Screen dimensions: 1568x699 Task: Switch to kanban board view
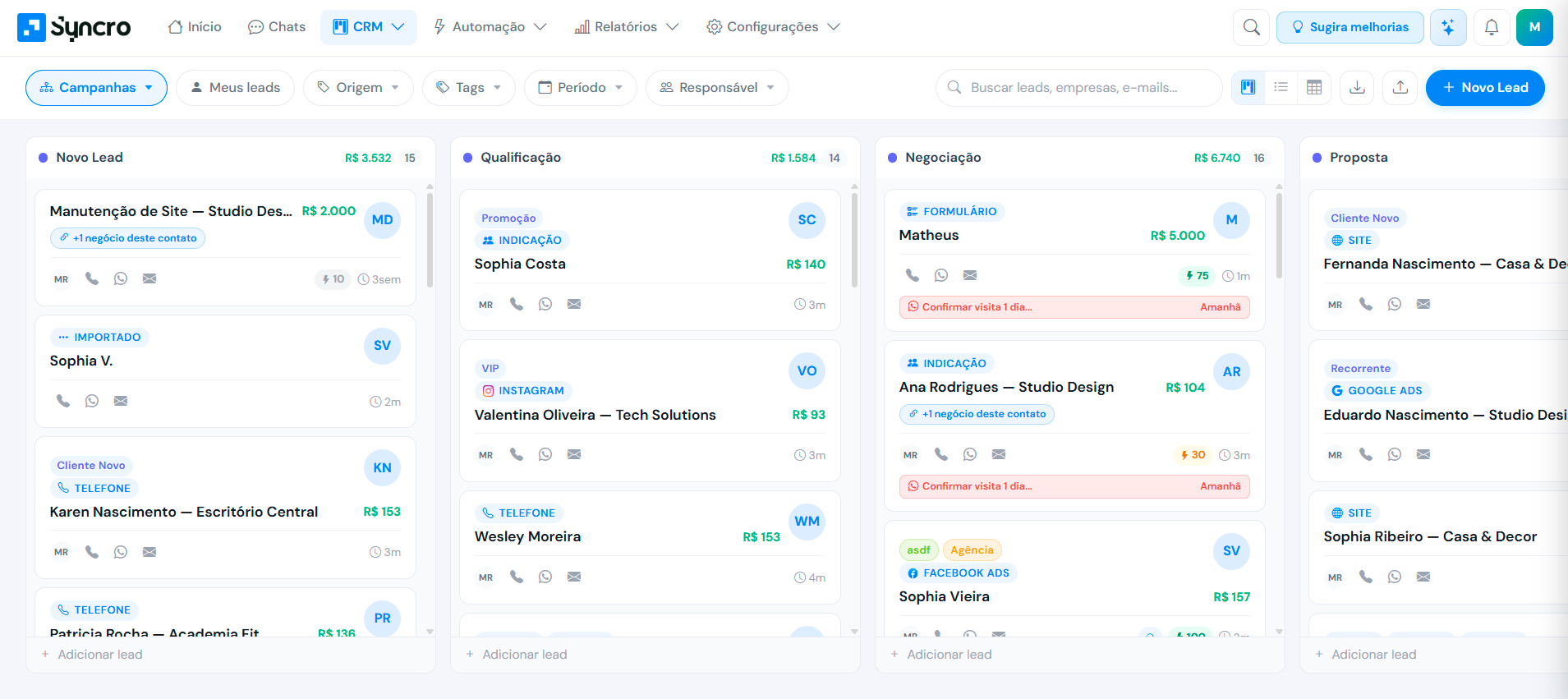1248,87
